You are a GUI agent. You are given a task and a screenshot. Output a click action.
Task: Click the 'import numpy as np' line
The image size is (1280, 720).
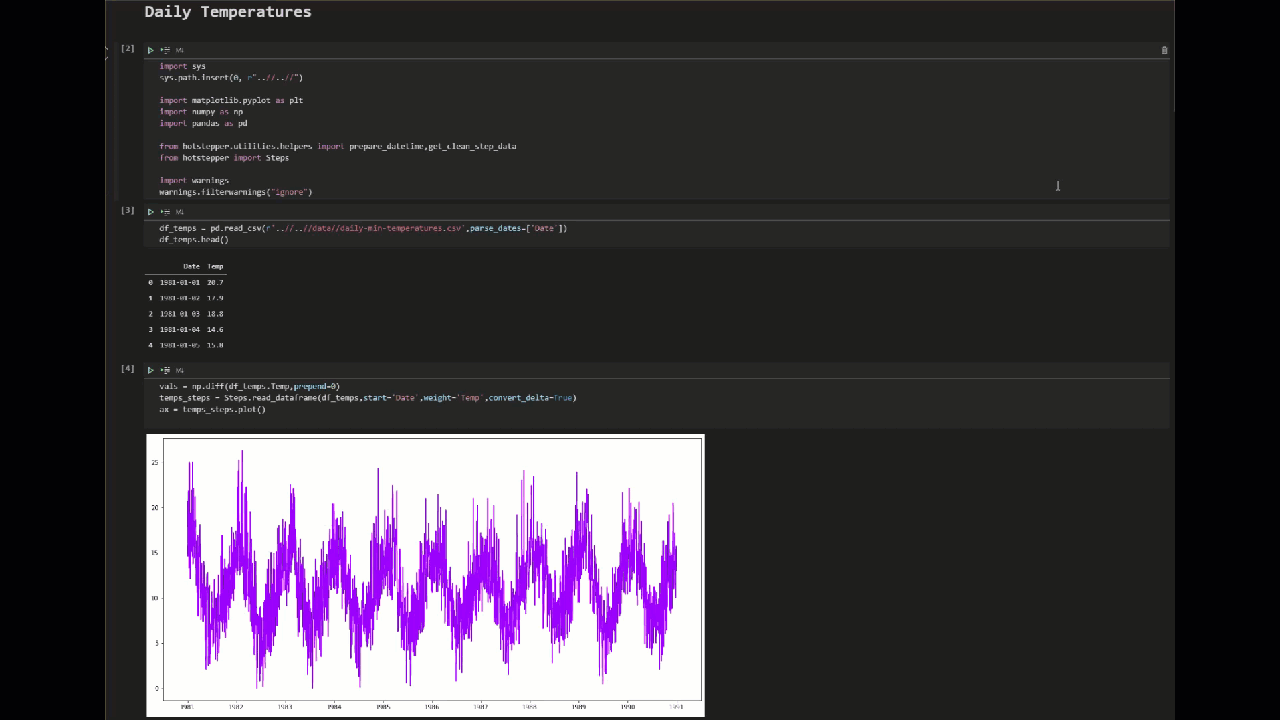click(x=201, y=112)
